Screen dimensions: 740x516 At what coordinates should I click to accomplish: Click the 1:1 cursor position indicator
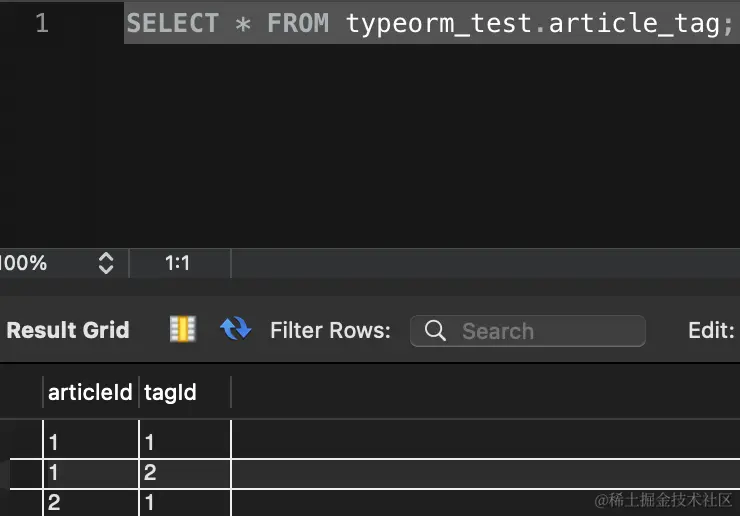tap(178, 264)
